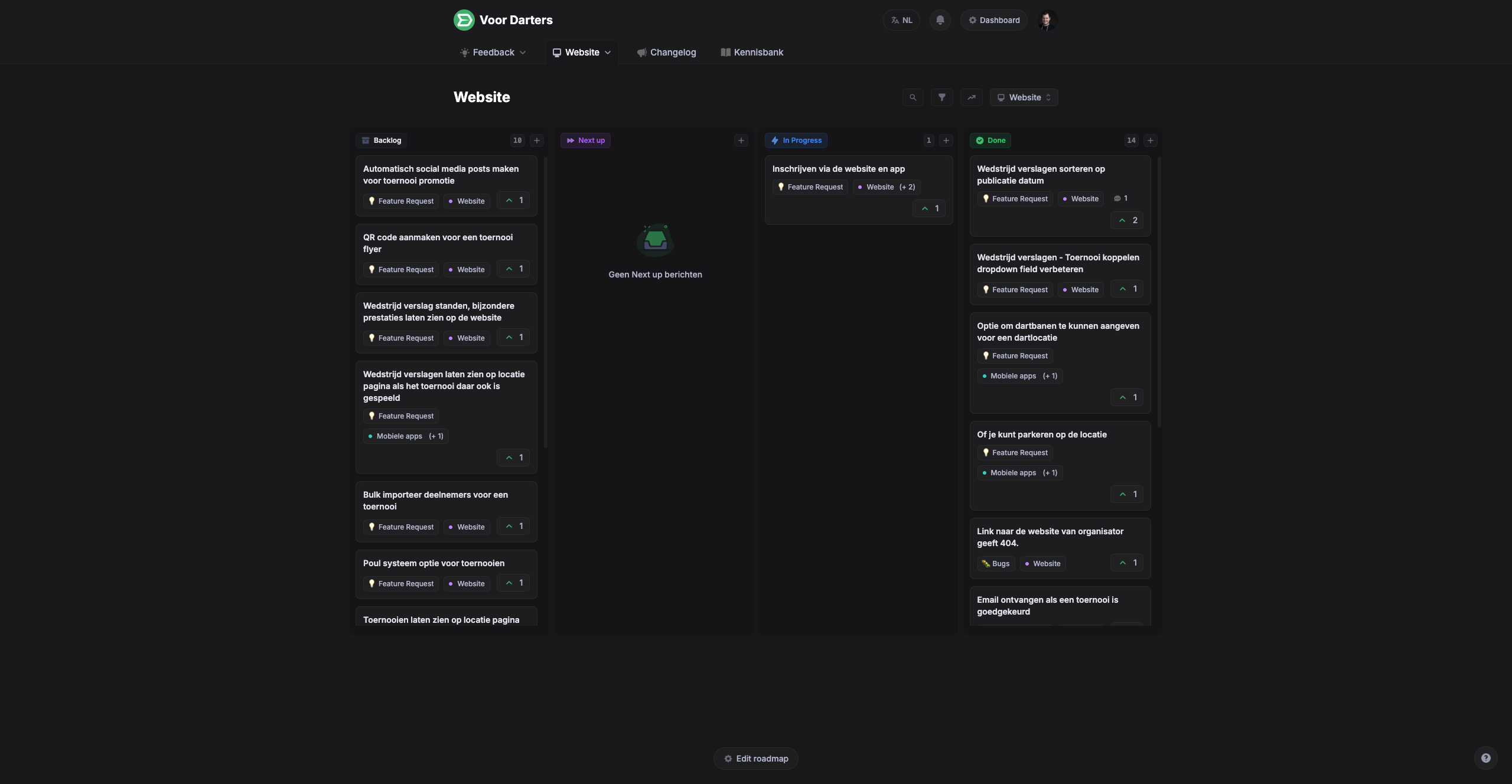This screenshot has height=784, width=1512.
Task: Upvote Inschrijven via de website en app
Action: coord(930,208)
